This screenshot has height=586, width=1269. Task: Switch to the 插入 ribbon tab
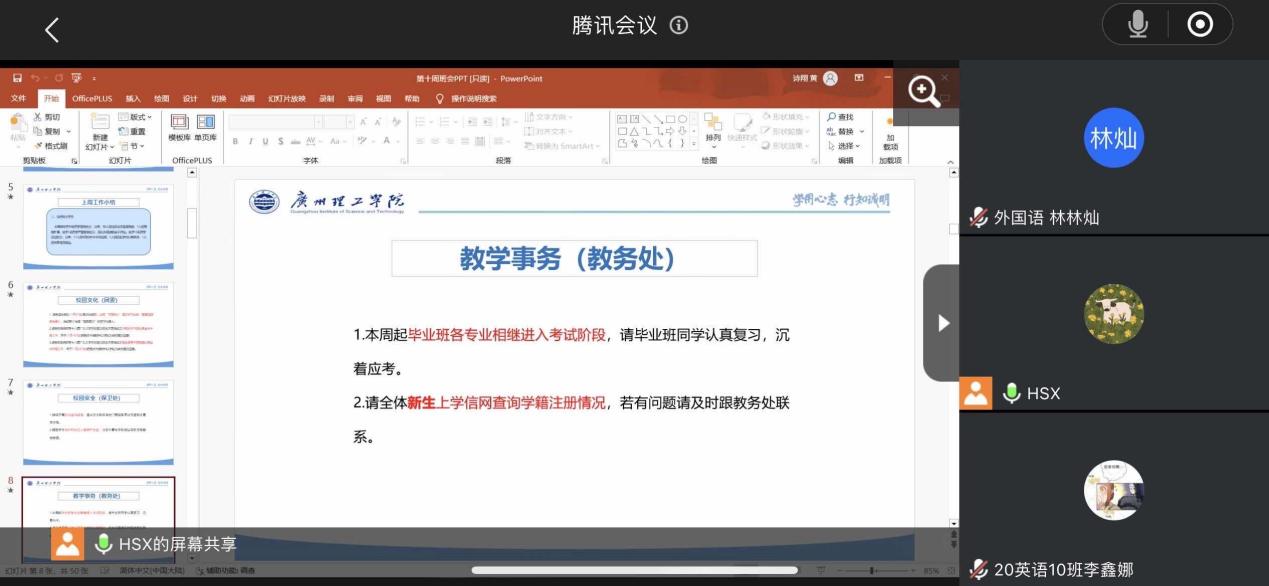(x=133, y=99)
